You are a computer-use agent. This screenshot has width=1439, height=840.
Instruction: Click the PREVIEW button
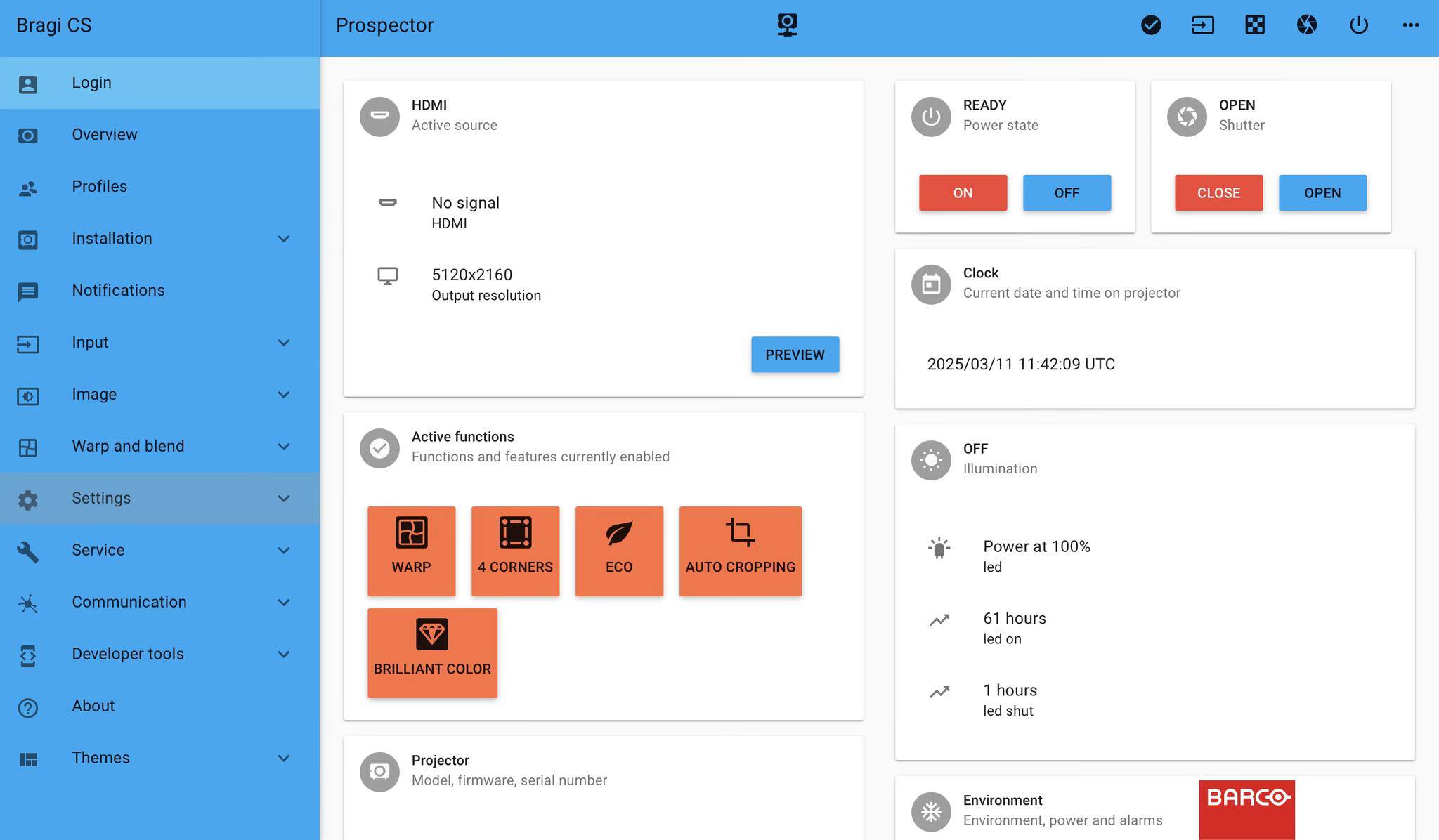(795, 355)
